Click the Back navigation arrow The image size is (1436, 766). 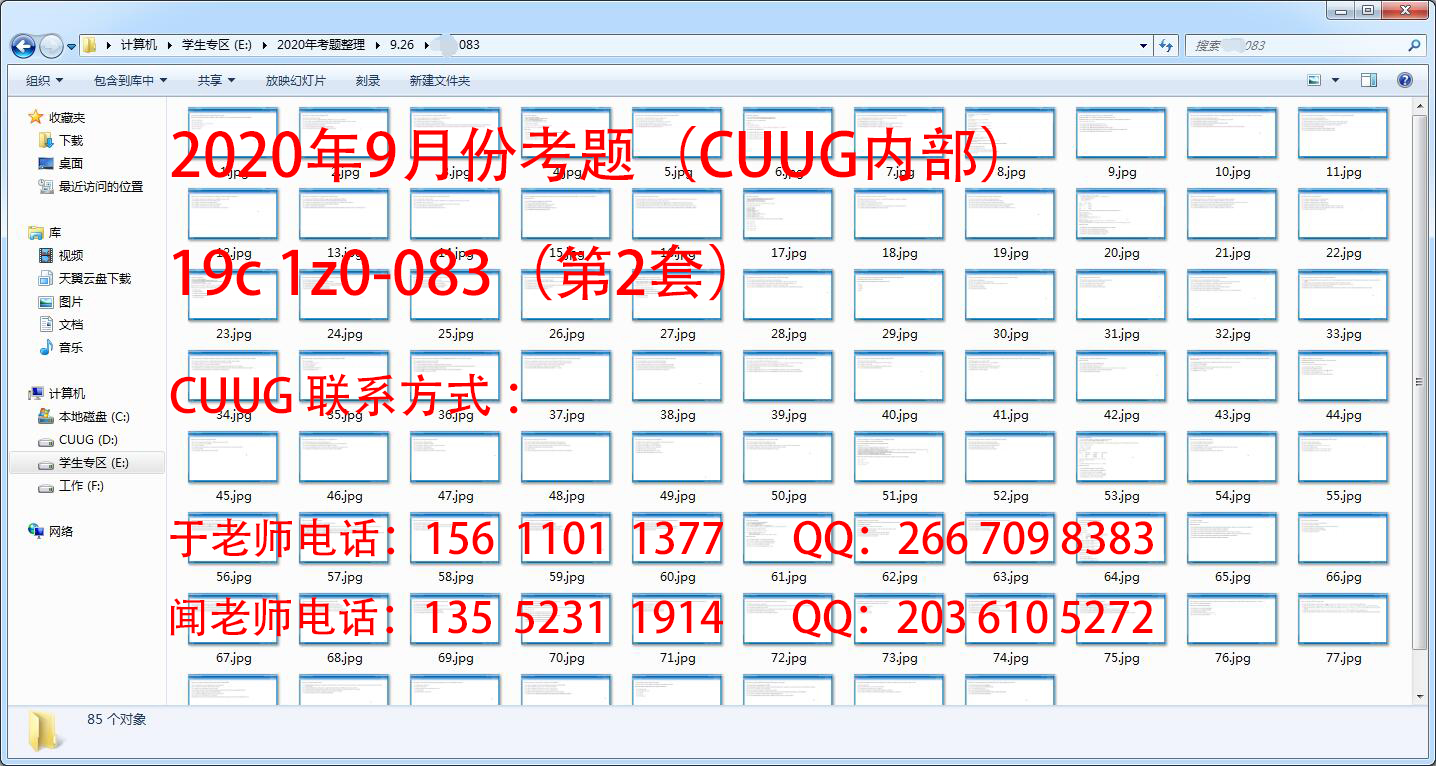[24, 46]
